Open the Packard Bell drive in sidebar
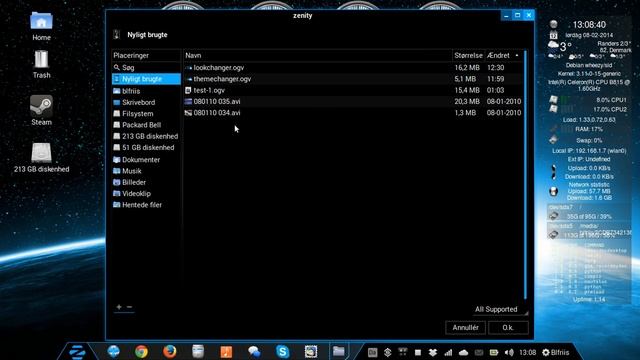This screenshot has width=640, height=360. [146, 125]
